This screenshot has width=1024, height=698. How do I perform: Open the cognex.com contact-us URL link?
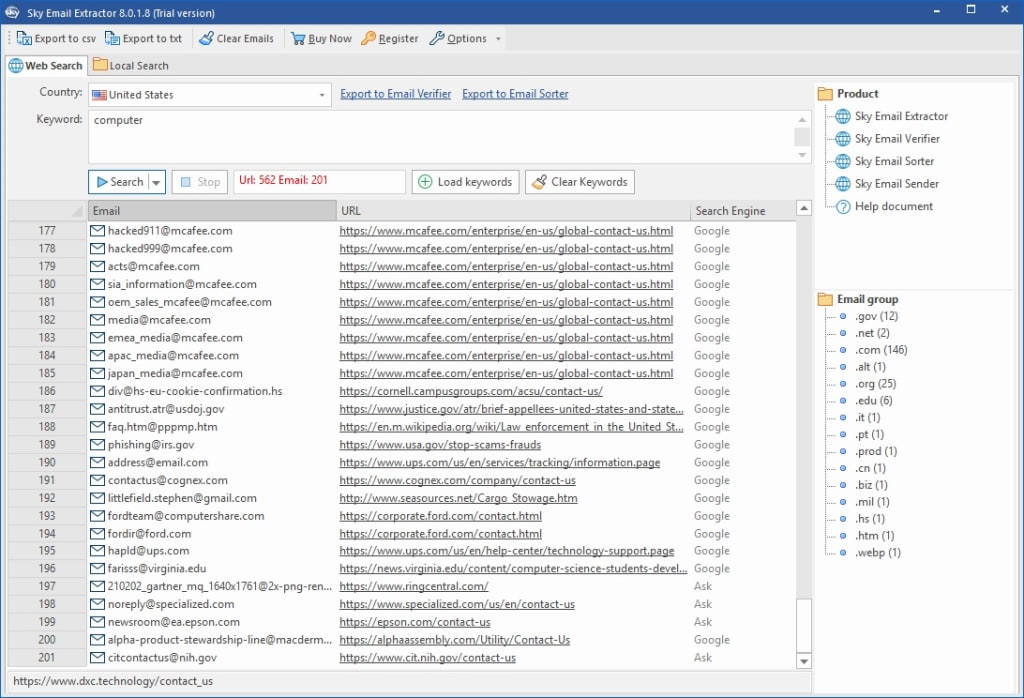457,481
